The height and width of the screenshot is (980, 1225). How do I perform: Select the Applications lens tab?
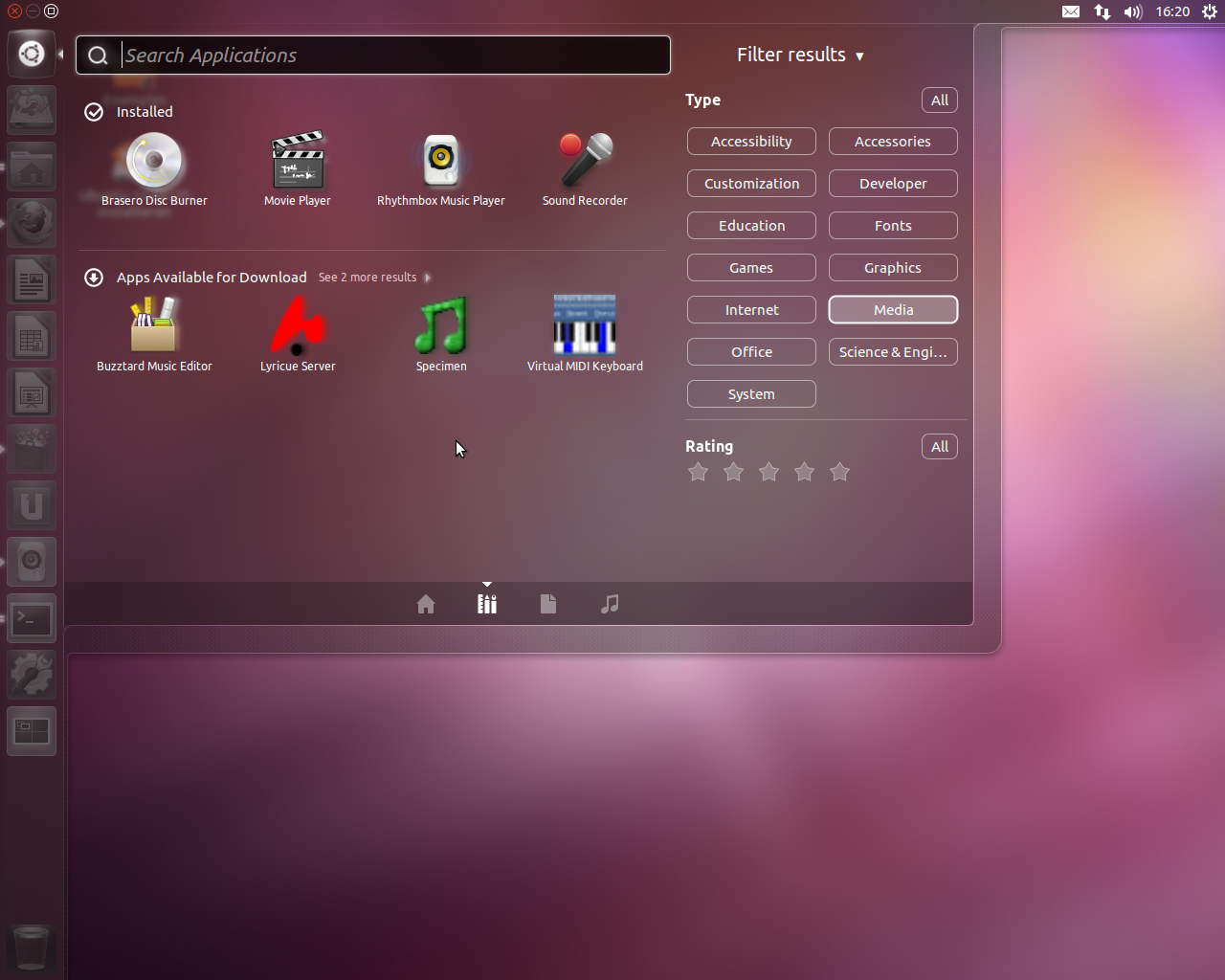tap(487, 604)
